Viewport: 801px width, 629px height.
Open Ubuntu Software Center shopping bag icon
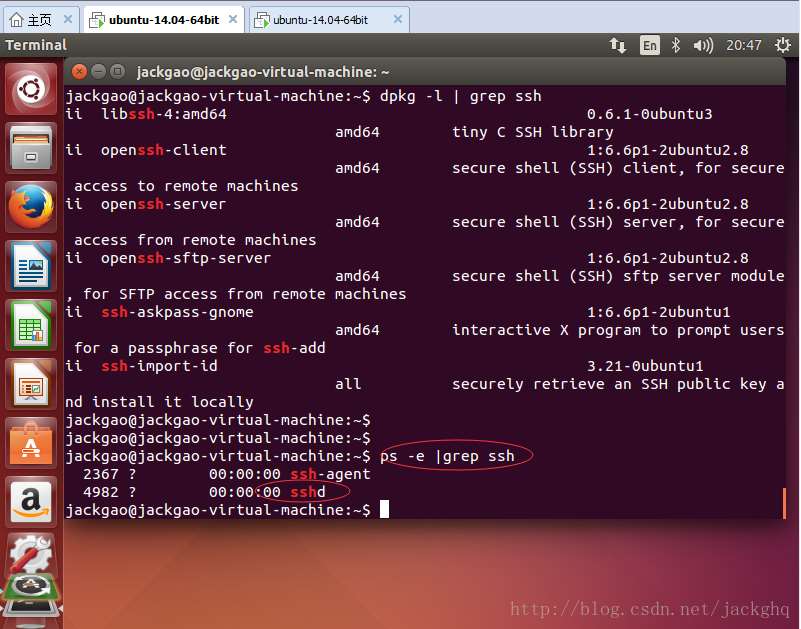[31, 444]
